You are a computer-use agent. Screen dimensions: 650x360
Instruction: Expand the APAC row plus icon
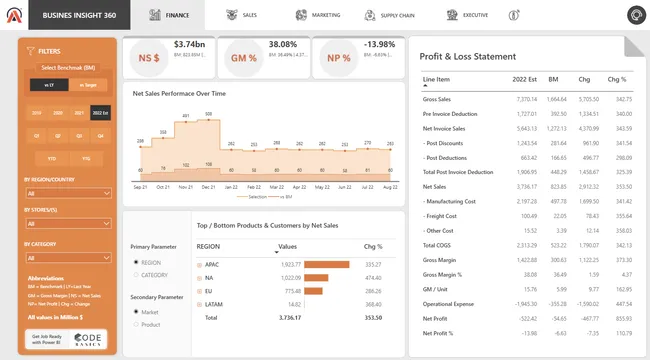(199, 265)
